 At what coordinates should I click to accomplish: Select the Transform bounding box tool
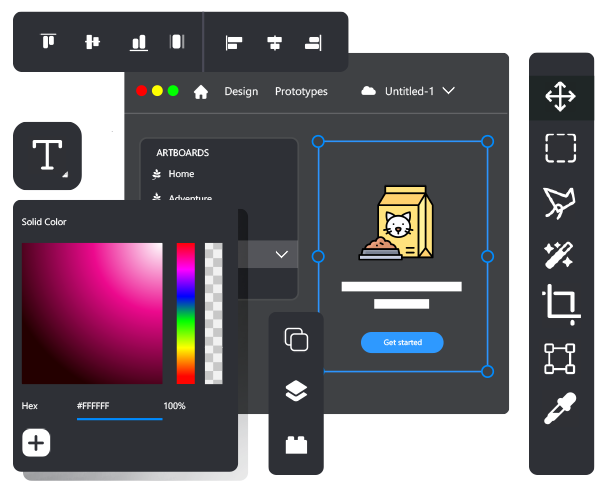coord(560,358)
